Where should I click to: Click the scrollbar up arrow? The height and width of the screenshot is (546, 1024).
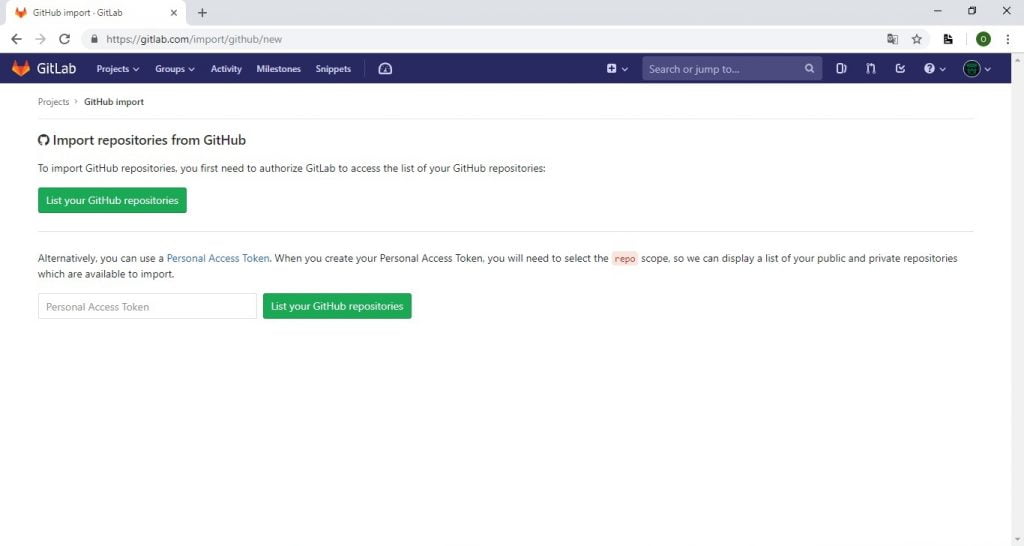pos(1017,59)
